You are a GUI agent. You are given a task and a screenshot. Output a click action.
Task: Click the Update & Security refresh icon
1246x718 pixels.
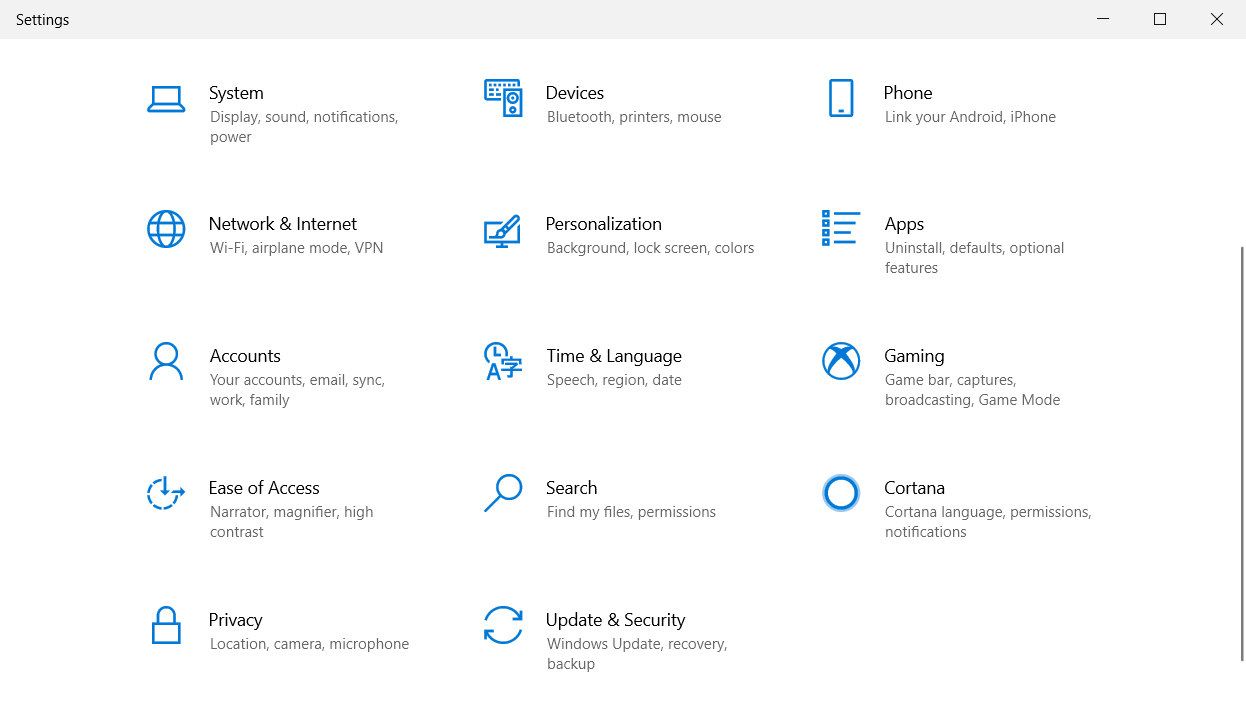click(x=502, y=625)
